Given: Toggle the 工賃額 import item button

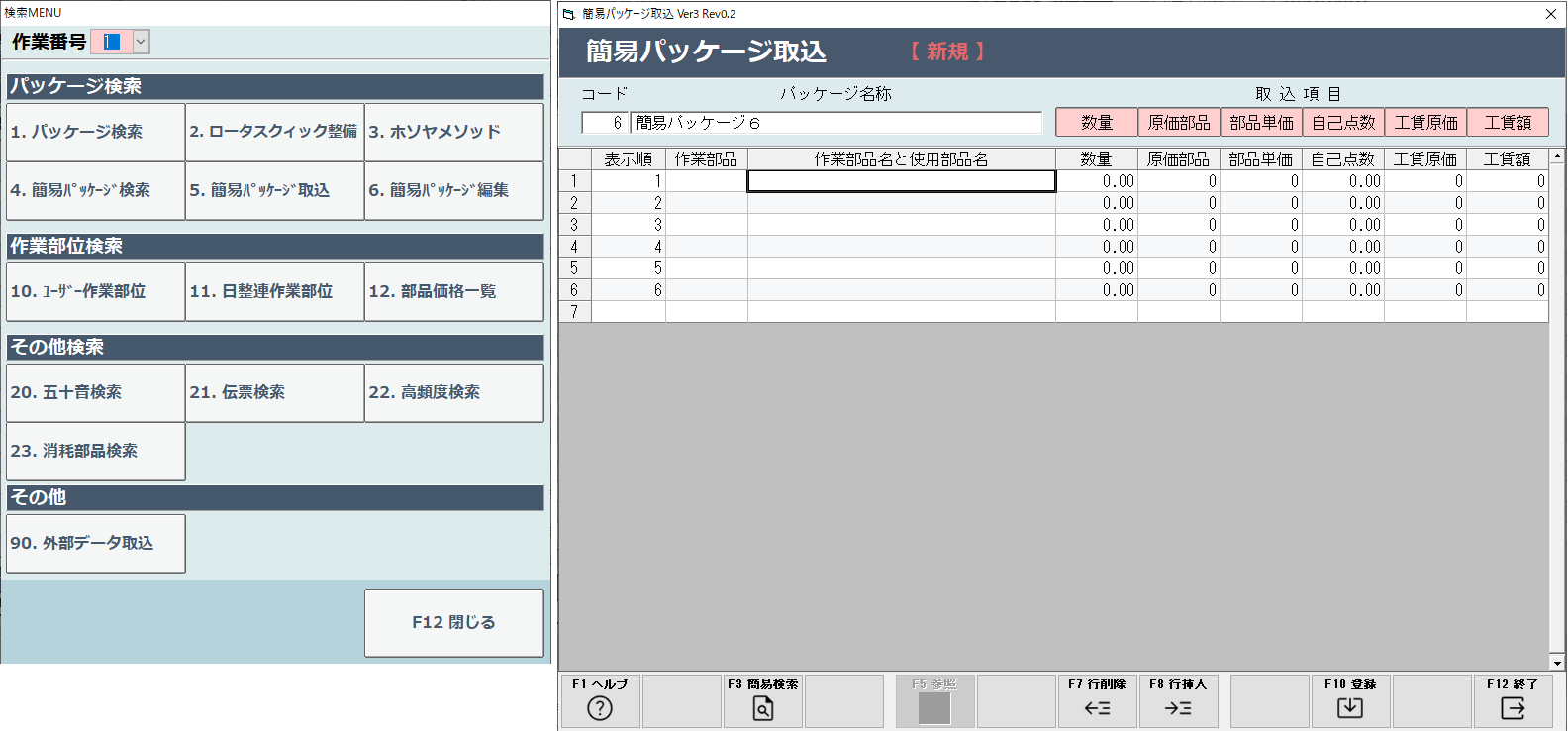Looking at the screenshot, I should coord(1508,122).
